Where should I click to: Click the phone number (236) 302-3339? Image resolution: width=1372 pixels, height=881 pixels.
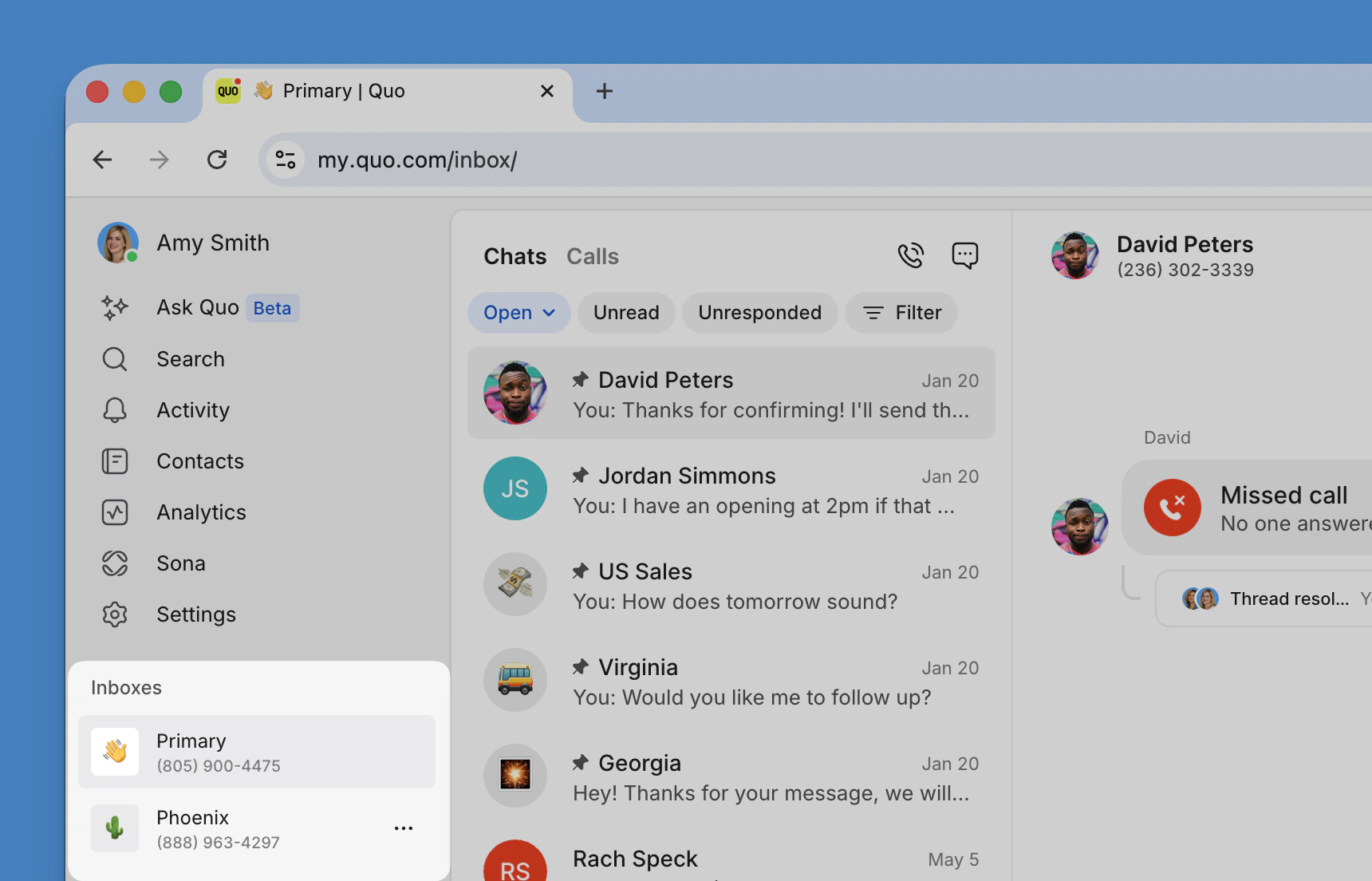click(1185, 270)
